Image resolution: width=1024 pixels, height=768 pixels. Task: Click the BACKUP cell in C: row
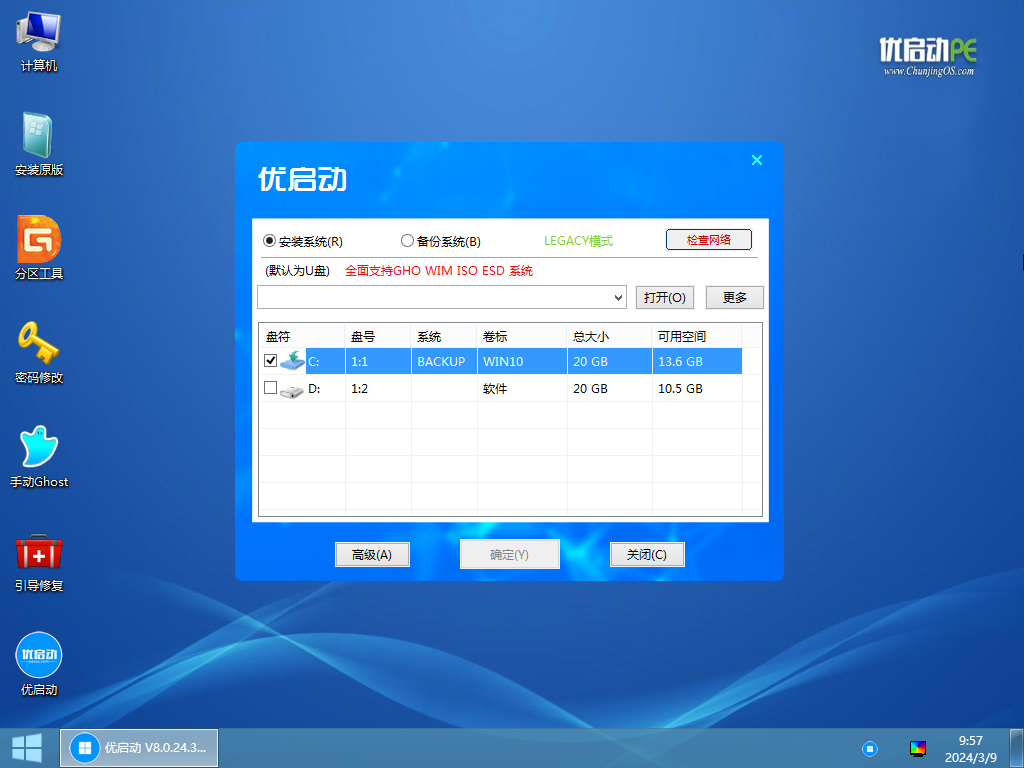444,361
